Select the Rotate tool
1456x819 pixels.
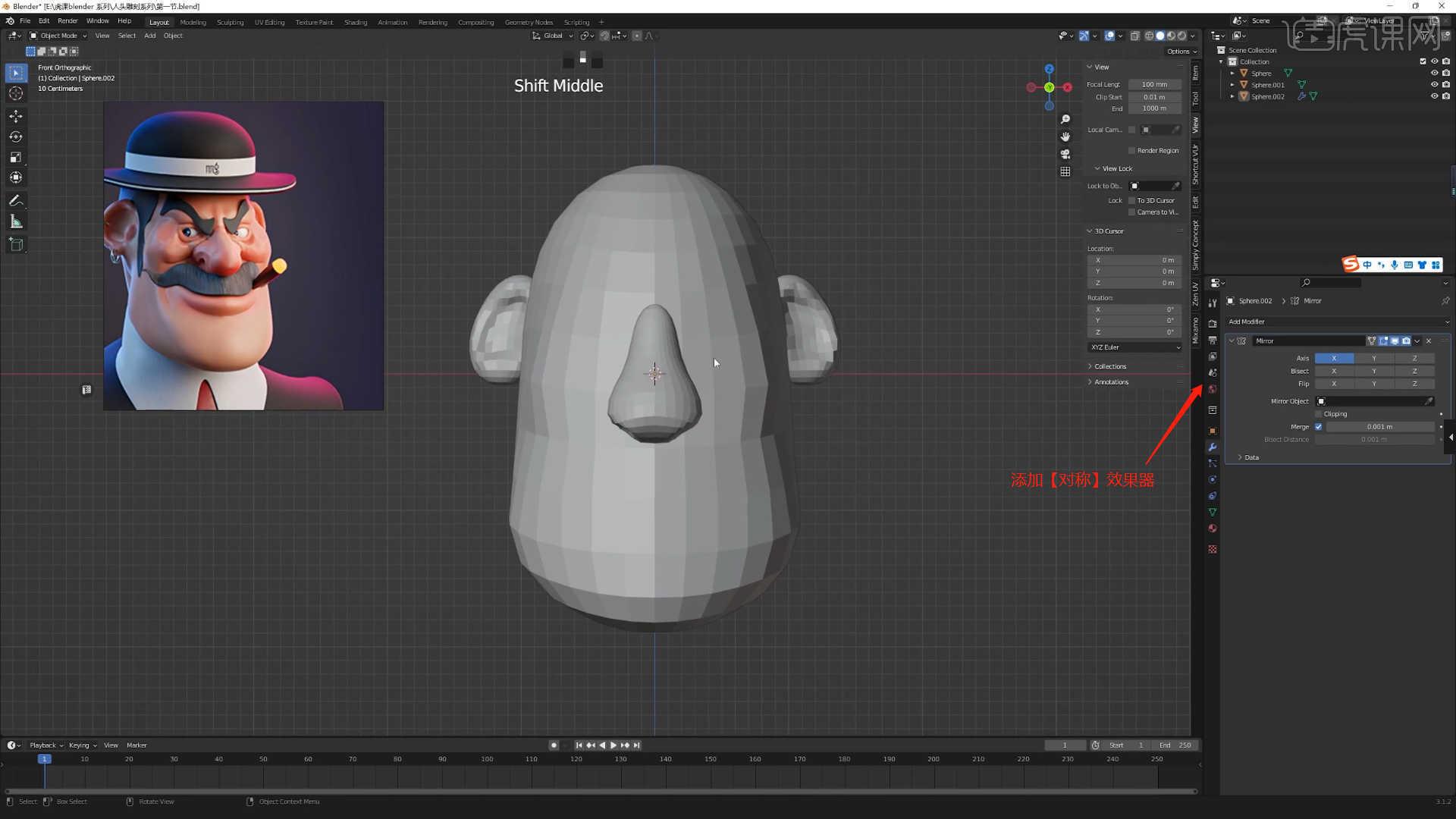(x=16, y=136)
